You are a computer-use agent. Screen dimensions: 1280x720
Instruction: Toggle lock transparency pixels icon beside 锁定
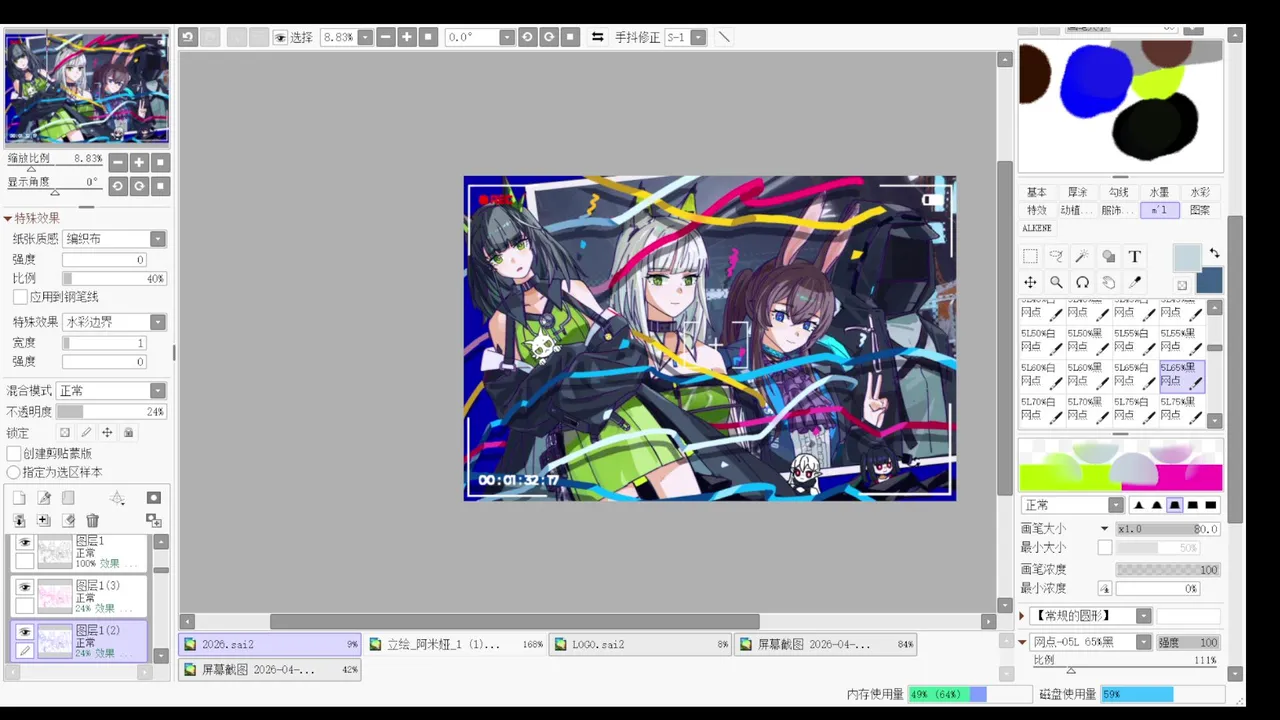pos(65,433)
